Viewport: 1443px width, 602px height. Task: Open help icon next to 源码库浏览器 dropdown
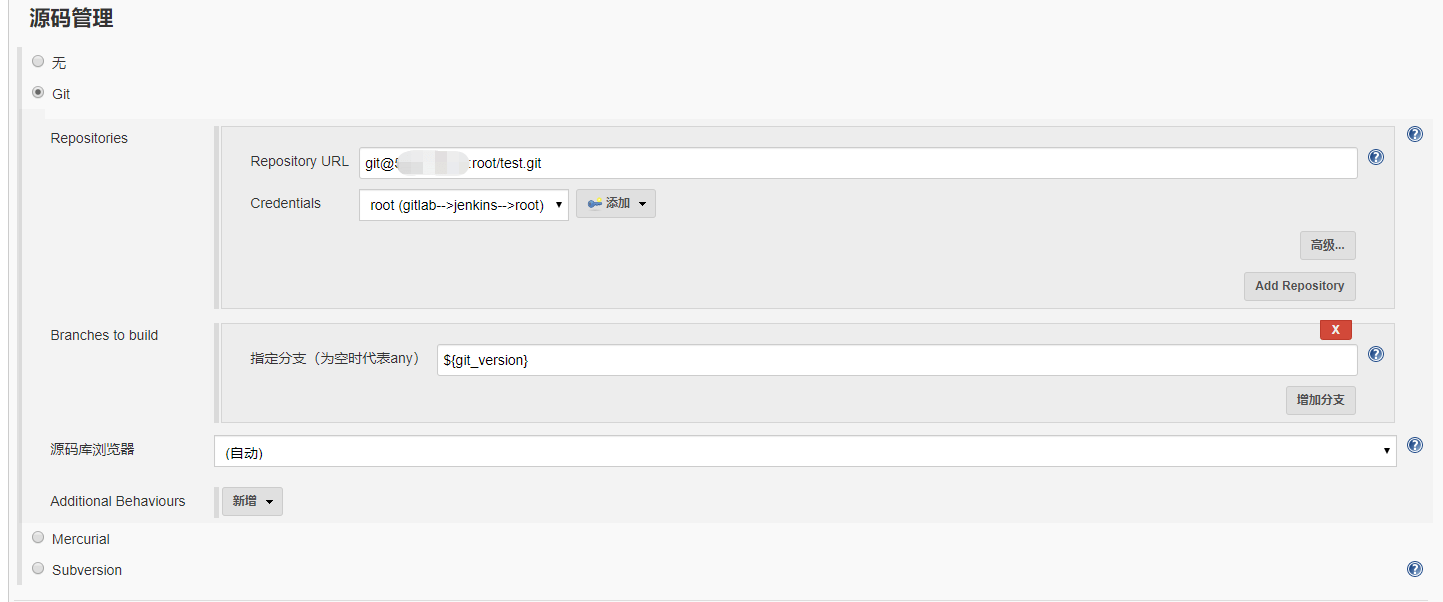click(x=1414, y=445)
